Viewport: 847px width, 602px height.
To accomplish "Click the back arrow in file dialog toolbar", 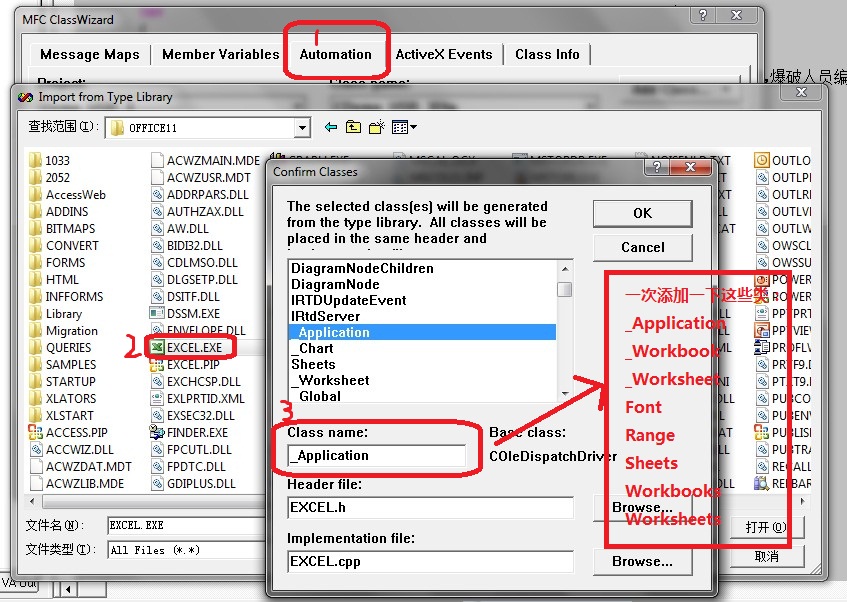I will (x=331, y=128).
